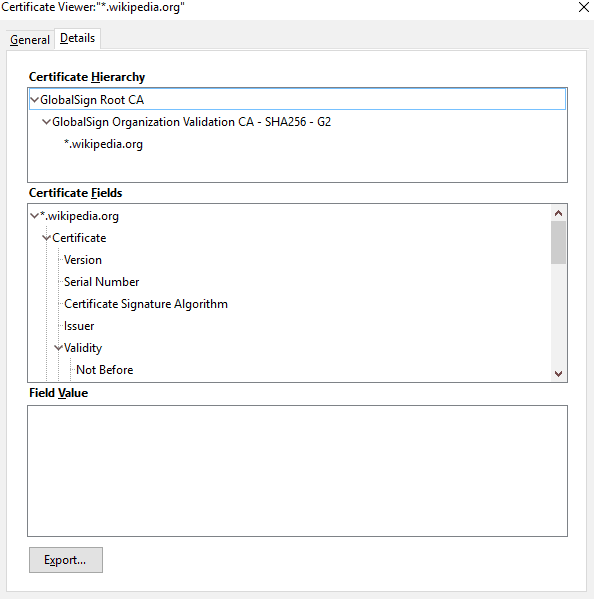The width and height of the screenshot is (594, 599).
Task: Click inside the Field Value text box
Action: [x=297, y=471]
